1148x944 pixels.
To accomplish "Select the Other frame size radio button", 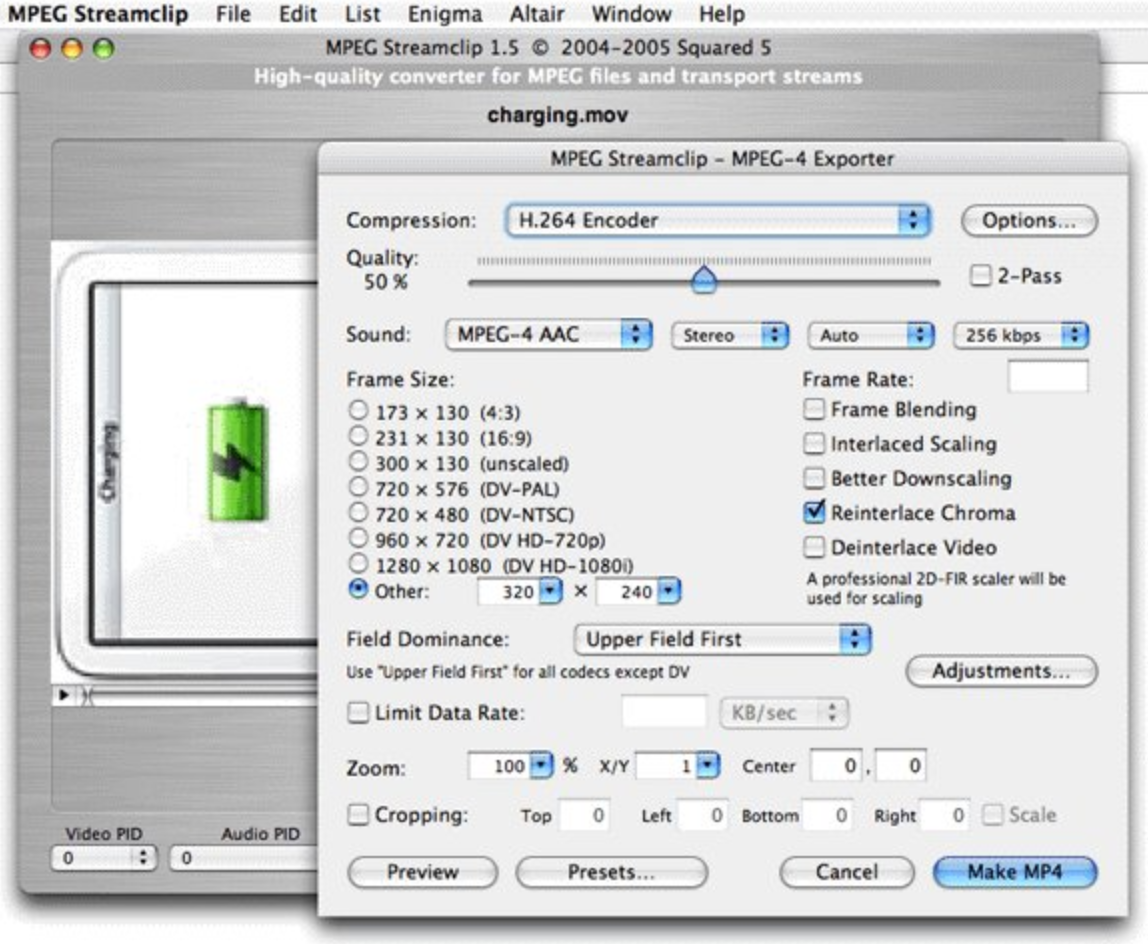I will click(358, 589).
